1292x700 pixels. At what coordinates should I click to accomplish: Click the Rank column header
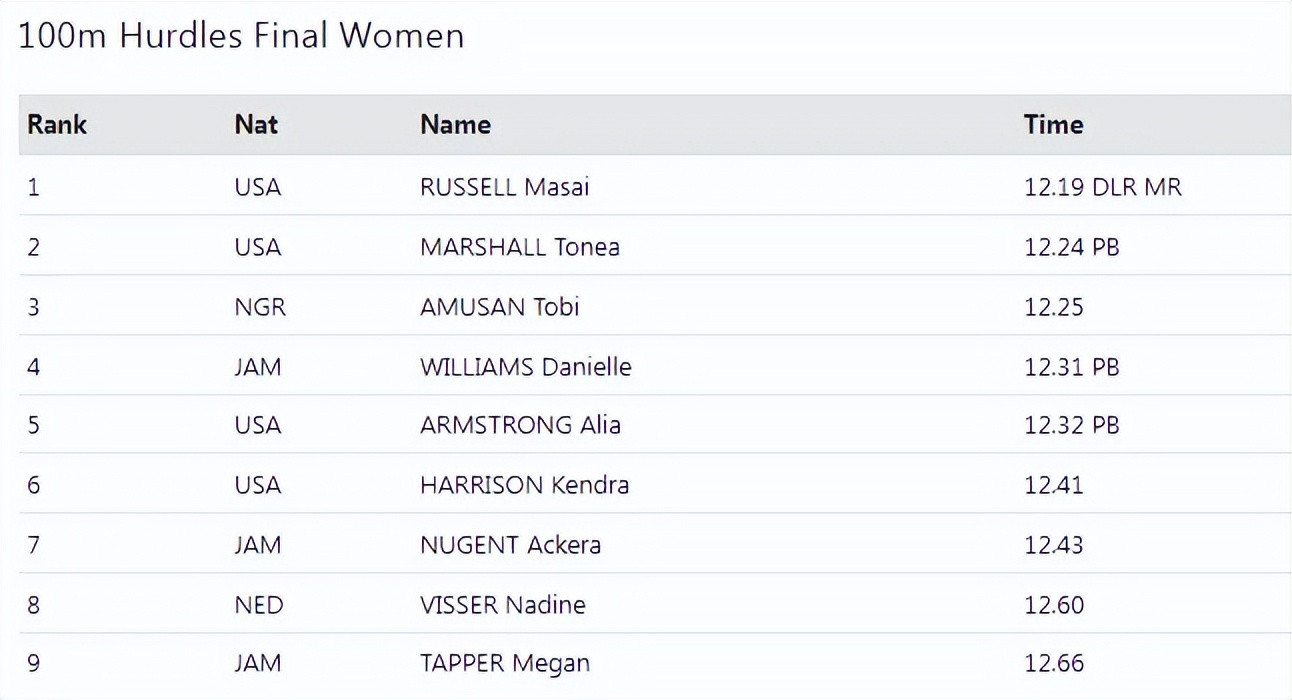pyautogui.click(x=57, y=125)
